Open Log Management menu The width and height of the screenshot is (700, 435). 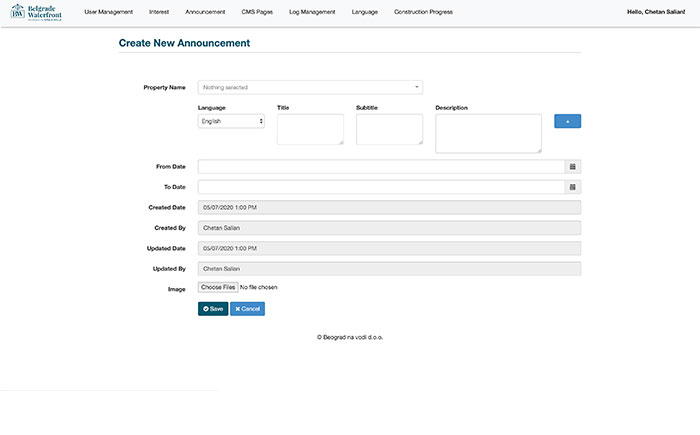coord(312,12)
